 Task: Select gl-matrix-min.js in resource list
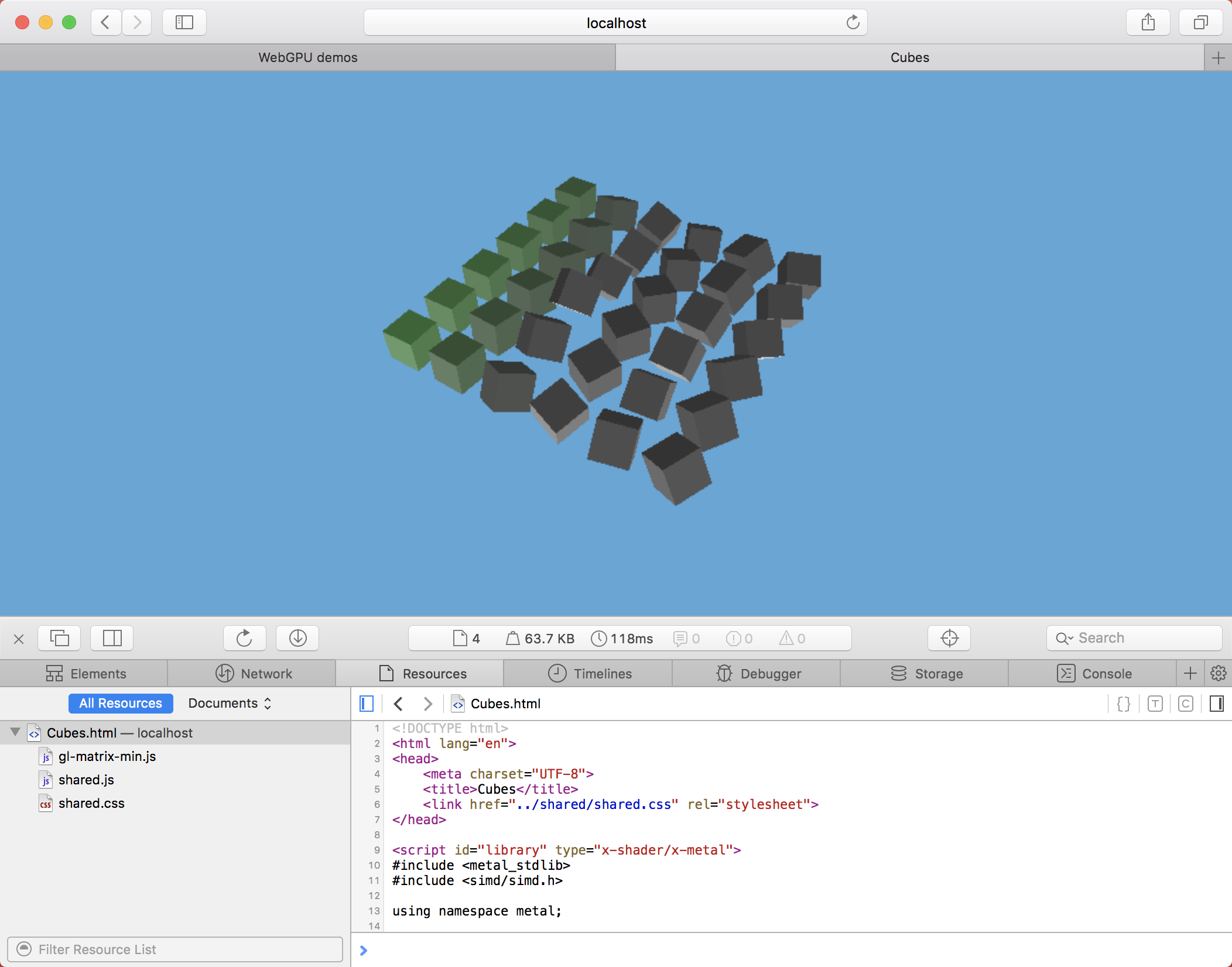[107, 756]
